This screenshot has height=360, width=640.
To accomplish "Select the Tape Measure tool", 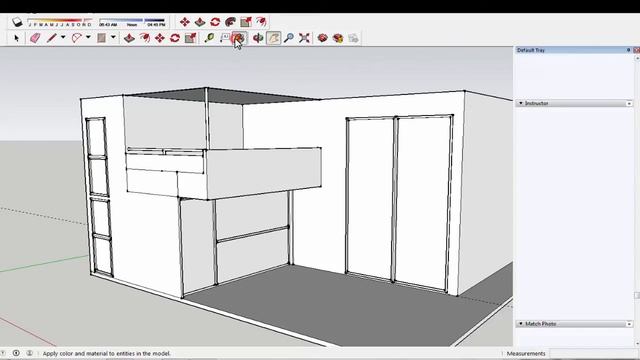I will (x=209, y=38).
